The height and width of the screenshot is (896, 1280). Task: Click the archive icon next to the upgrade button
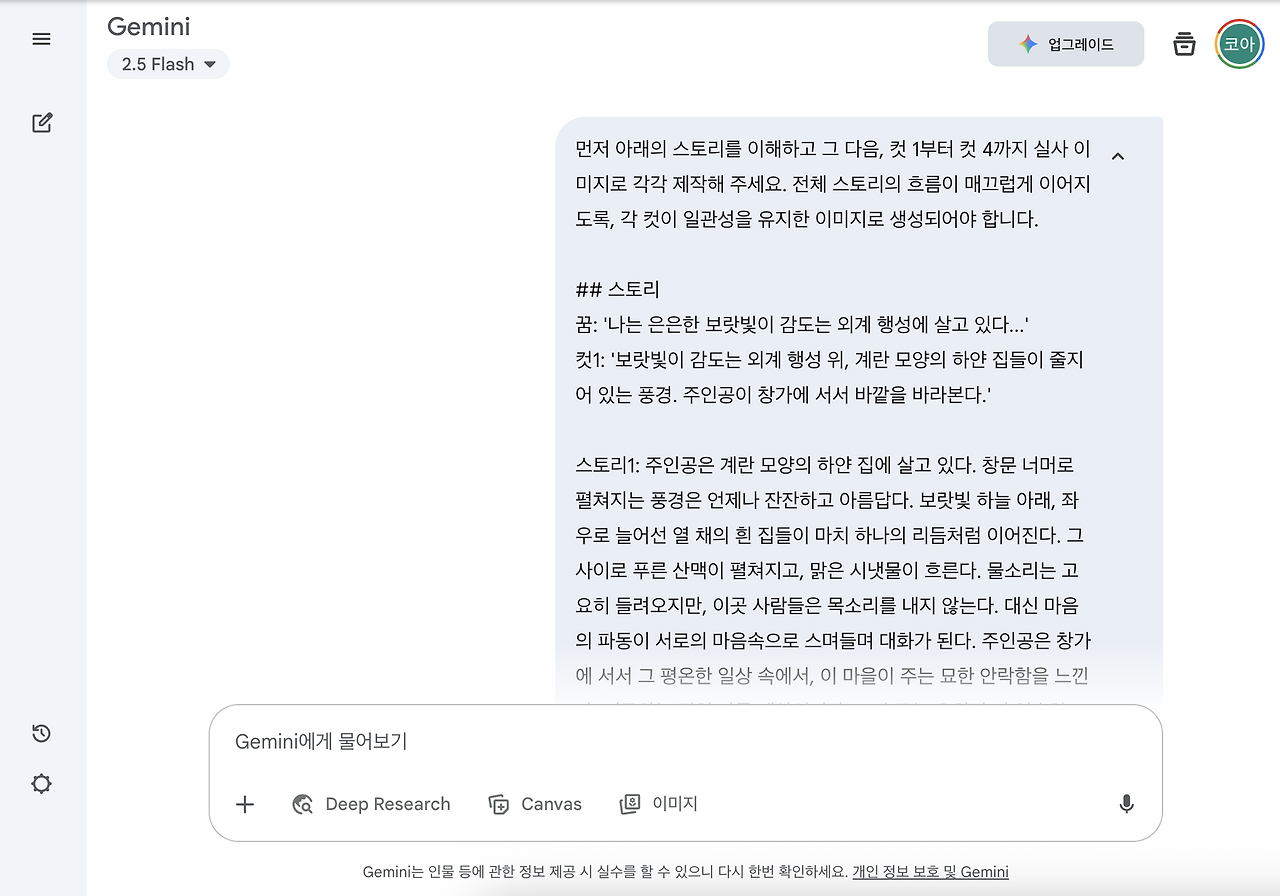coord(1184,44)
